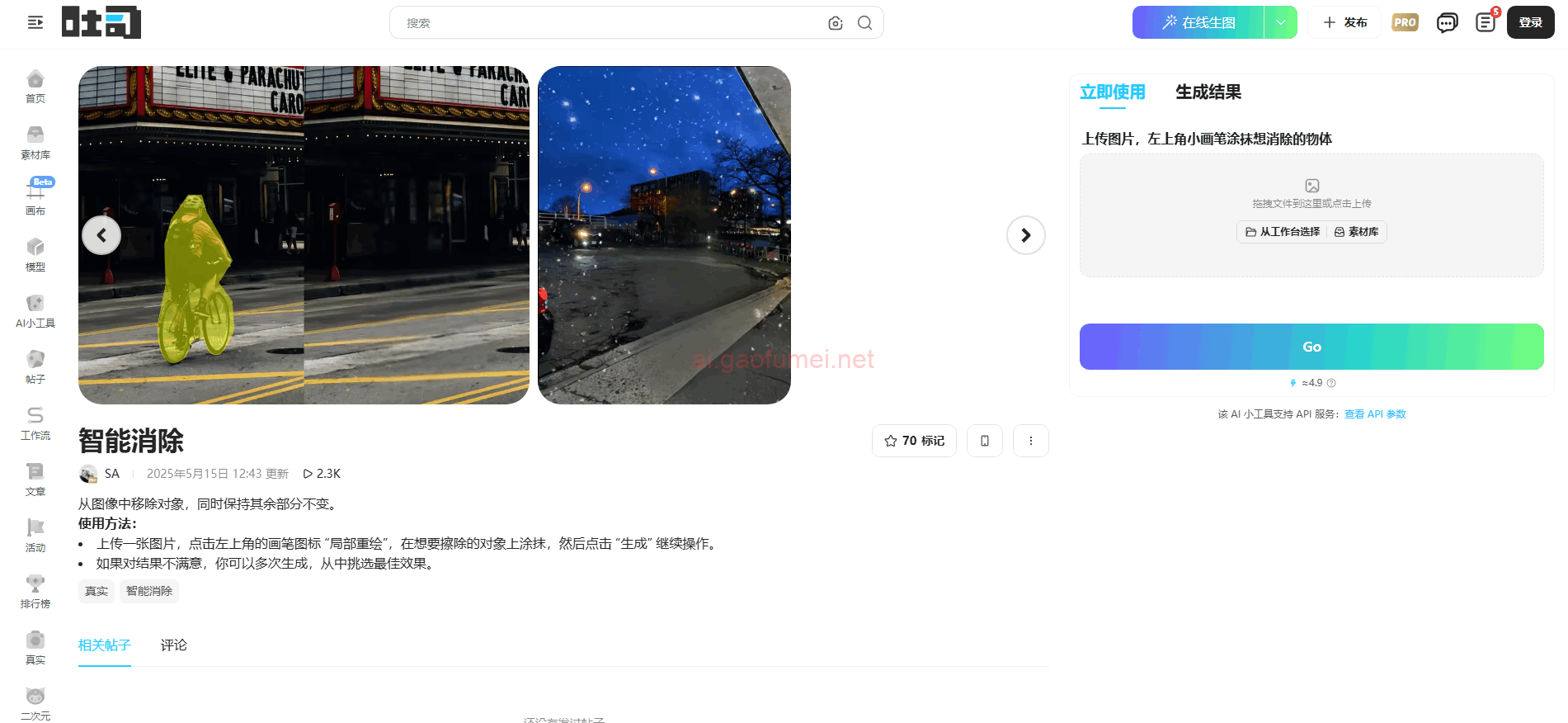1568x723 pixels.
Task: Click the magnifier search icon
Action: coord(864,23)
